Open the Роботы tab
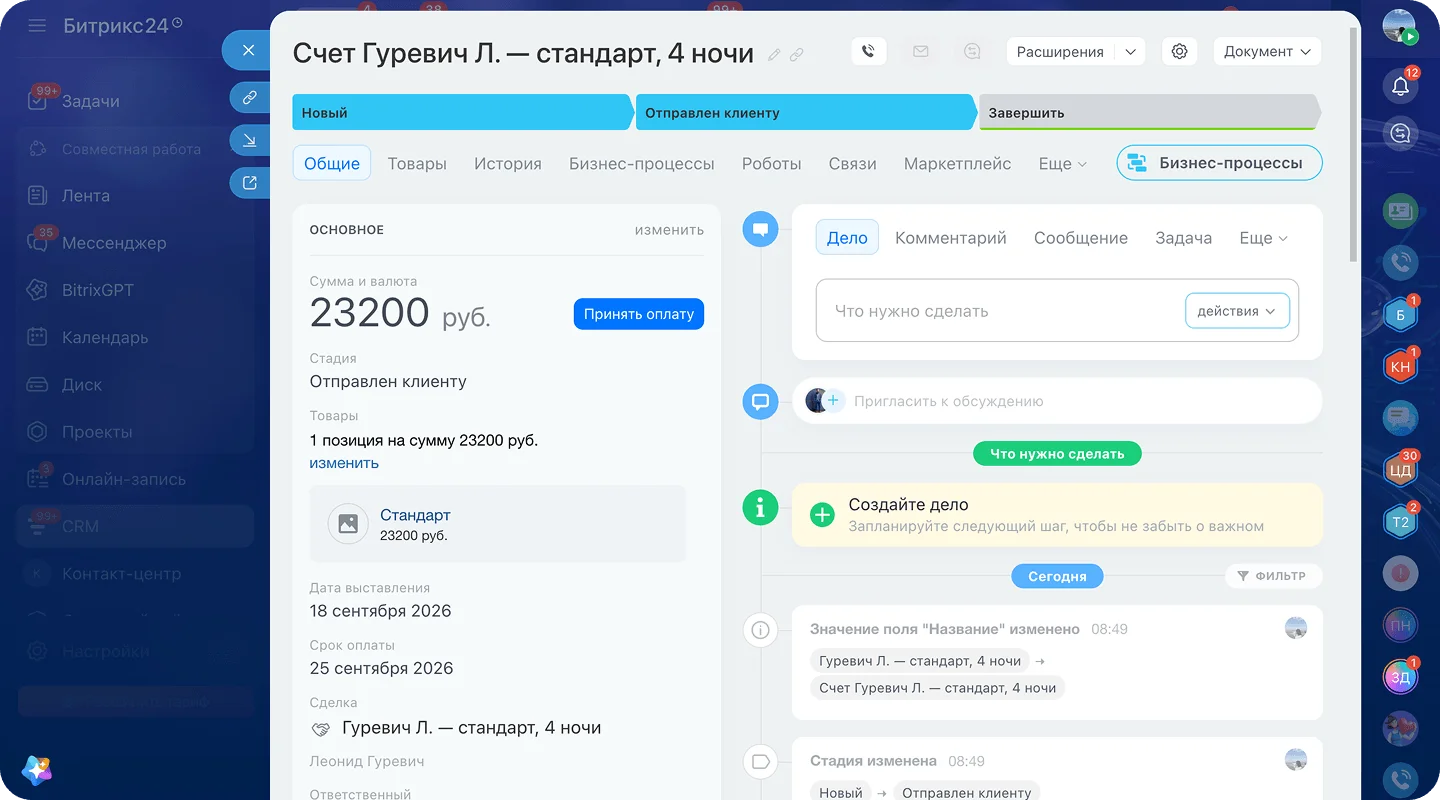The height and width of the screenshot is (800, 1440). (x=772, y=164)
